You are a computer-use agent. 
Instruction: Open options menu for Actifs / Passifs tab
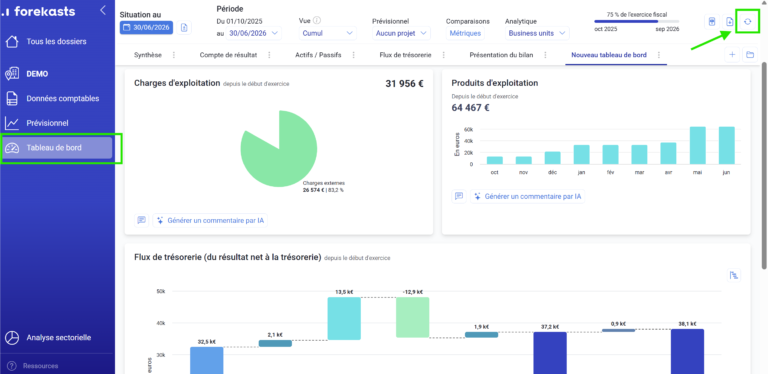[353, 55]
